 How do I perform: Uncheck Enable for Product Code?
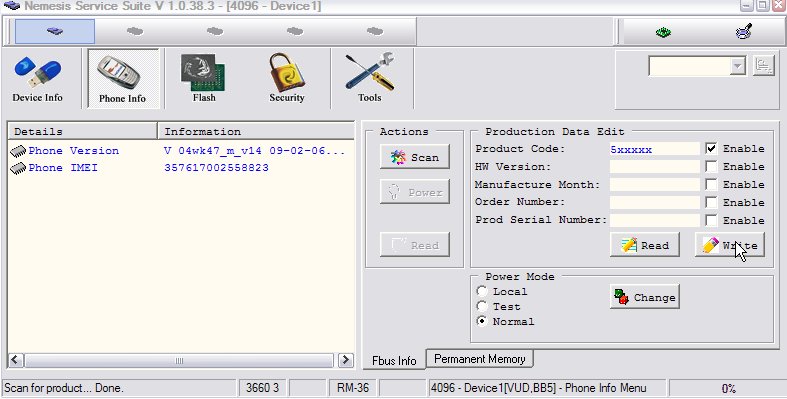(x=711, y=149)
